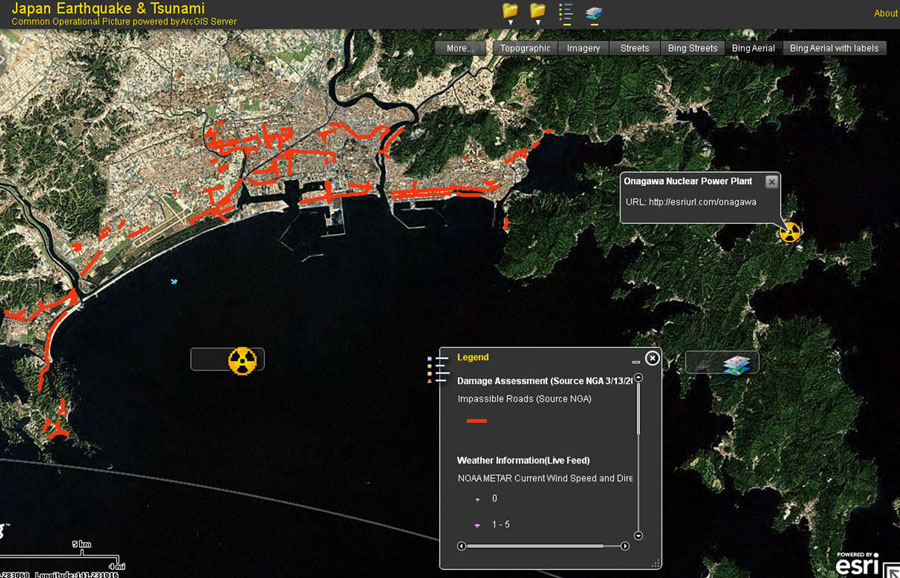
Task: Open the esriurl.com/onagawa URL in popup
Action: tap(703, 202)
